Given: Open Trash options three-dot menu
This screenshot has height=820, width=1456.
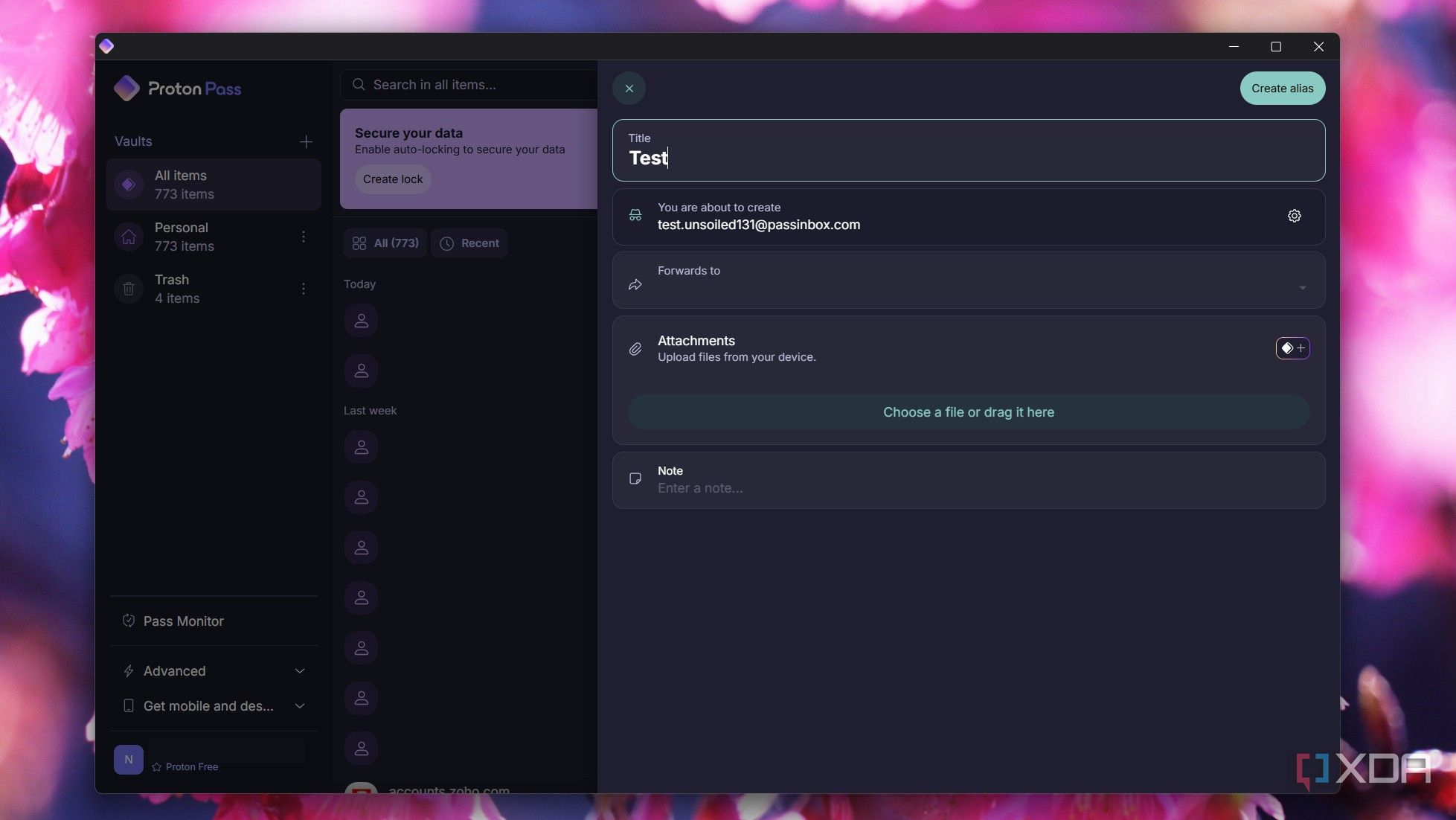Looking at the screenshot, I should pos(303,289).
